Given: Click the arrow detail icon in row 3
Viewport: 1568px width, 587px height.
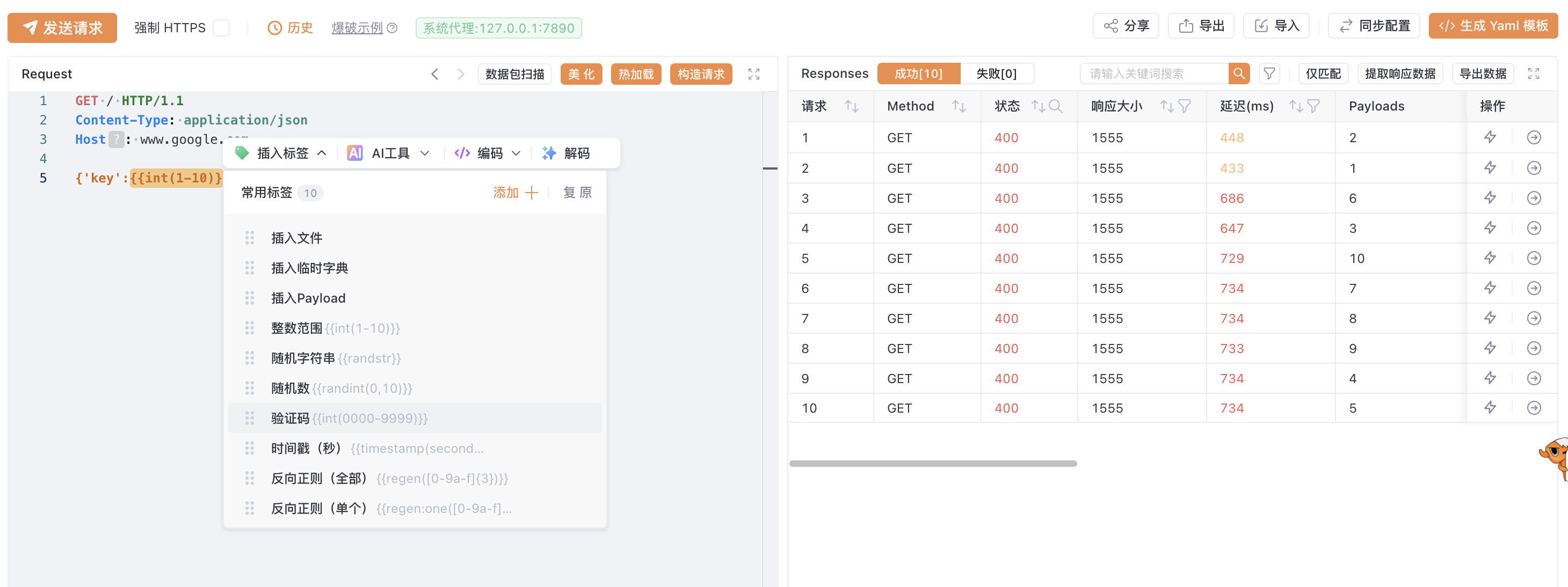Looking at the screenshot, I should (1533, 199).
